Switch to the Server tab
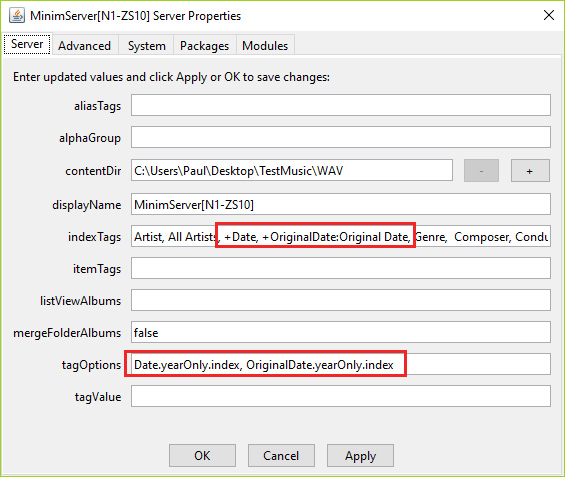Viewport: 565px width, 477px height. (x=27, y=44)
